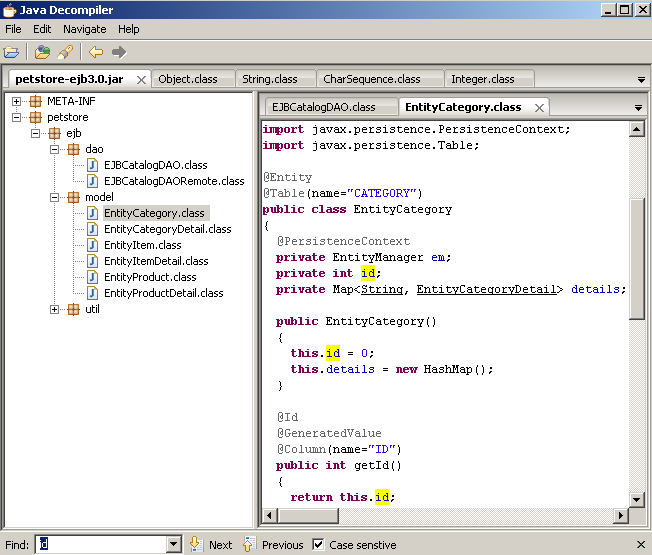Close the EntityCategory.class editor tab

[540, 107]
